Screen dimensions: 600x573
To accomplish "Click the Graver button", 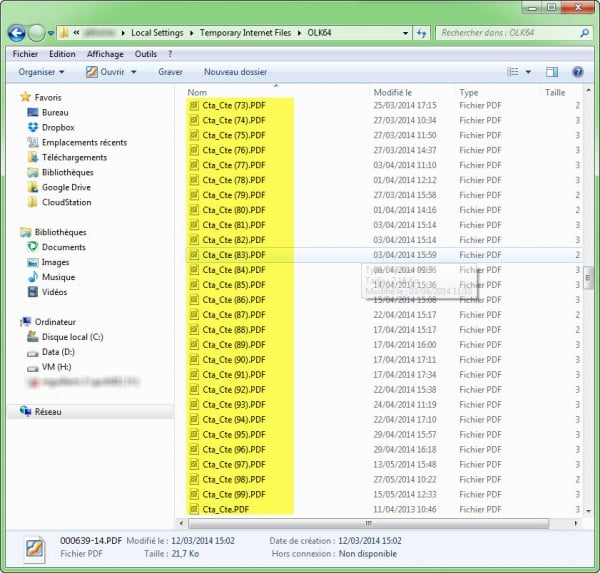I will (170, 72).
